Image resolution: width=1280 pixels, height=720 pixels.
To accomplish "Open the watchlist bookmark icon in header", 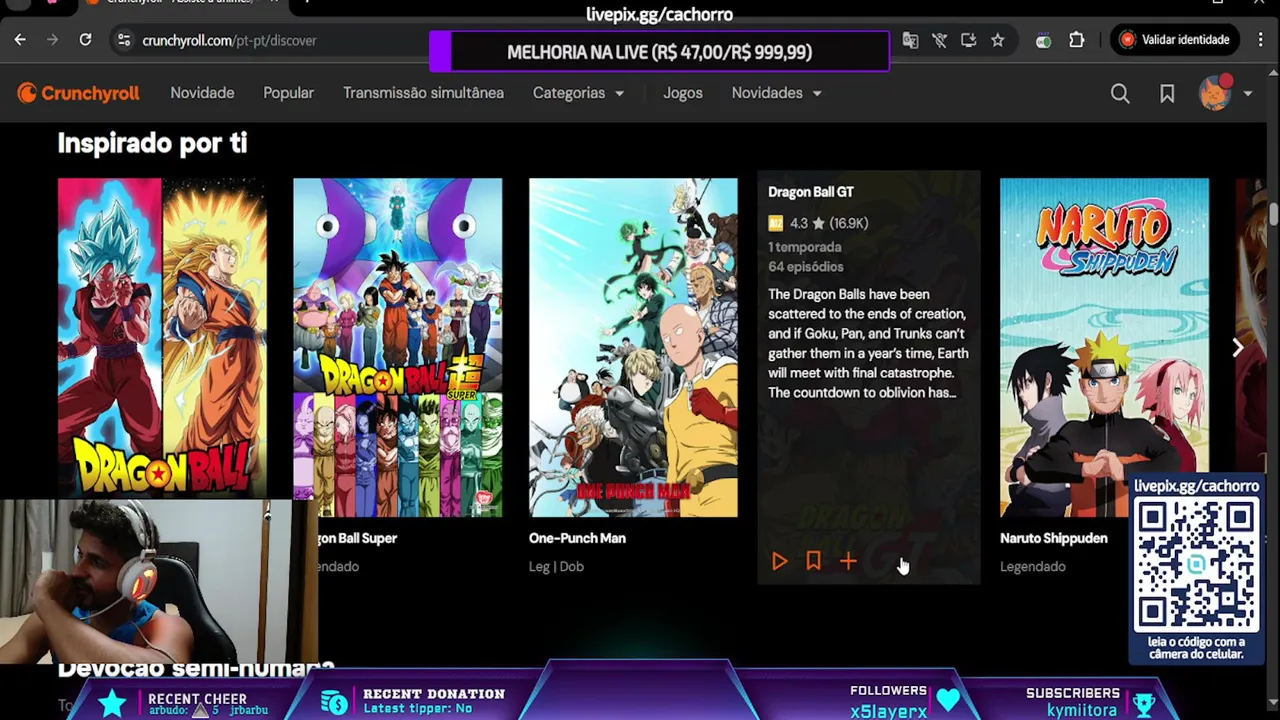I will [x=1167, y=93].
